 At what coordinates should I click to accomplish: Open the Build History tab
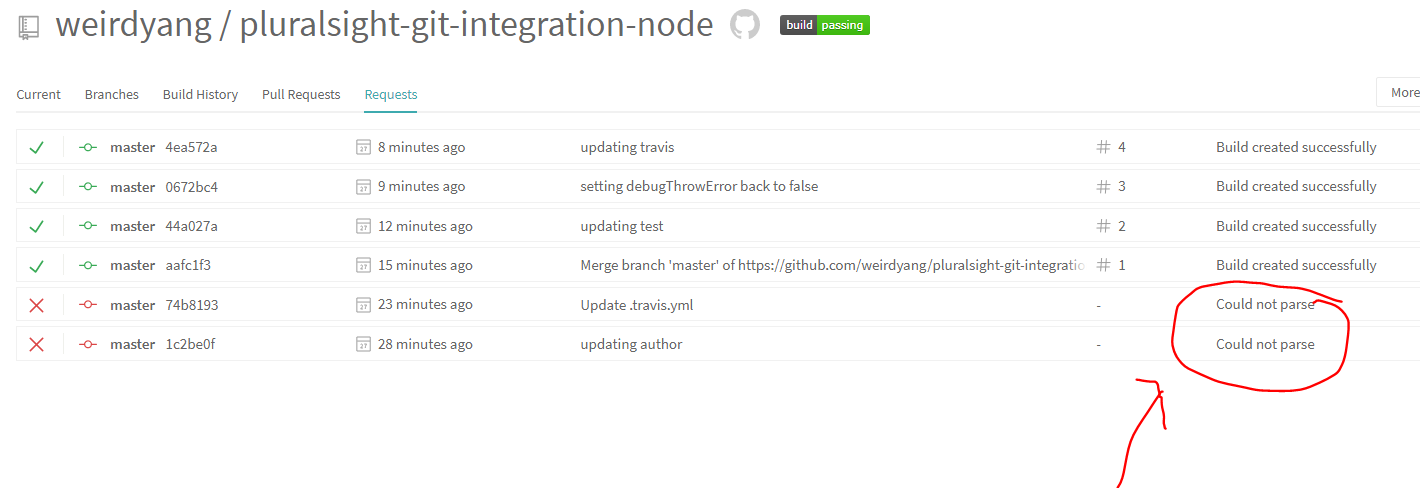pos(200,94)
